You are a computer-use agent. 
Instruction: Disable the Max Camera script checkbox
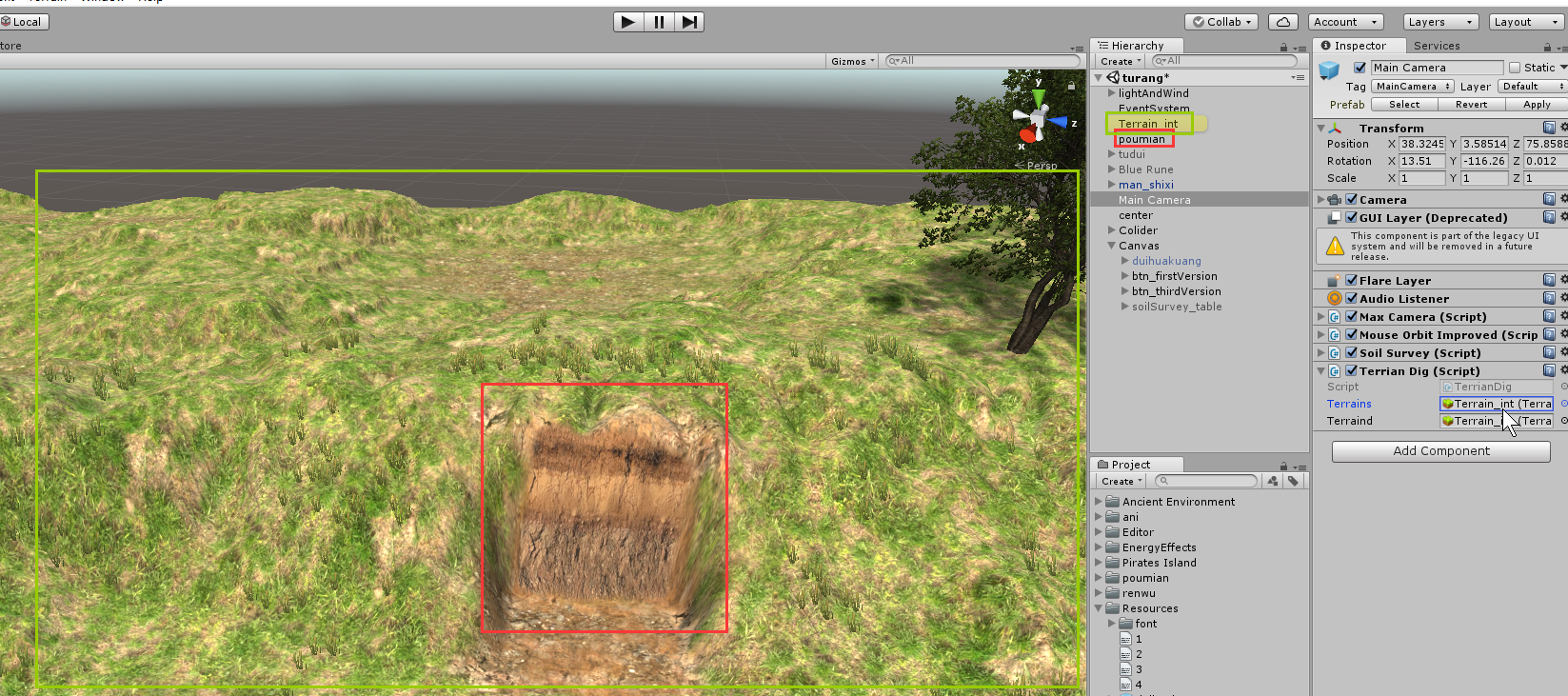(x=1351, y=316)
